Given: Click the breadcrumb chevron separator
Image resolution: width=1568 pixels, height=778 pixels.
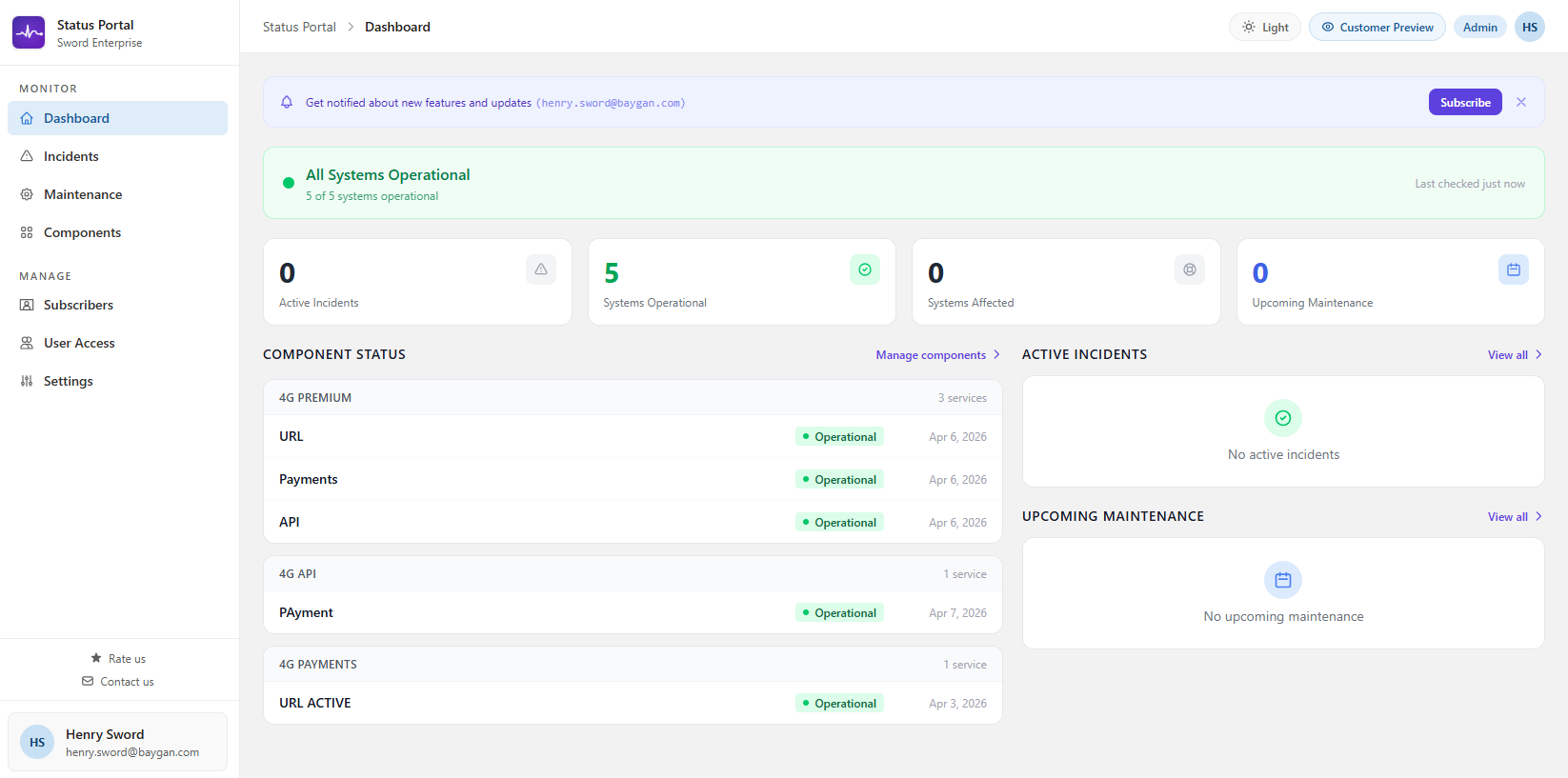Looking at the screenshot, I should tap(351, 27).
